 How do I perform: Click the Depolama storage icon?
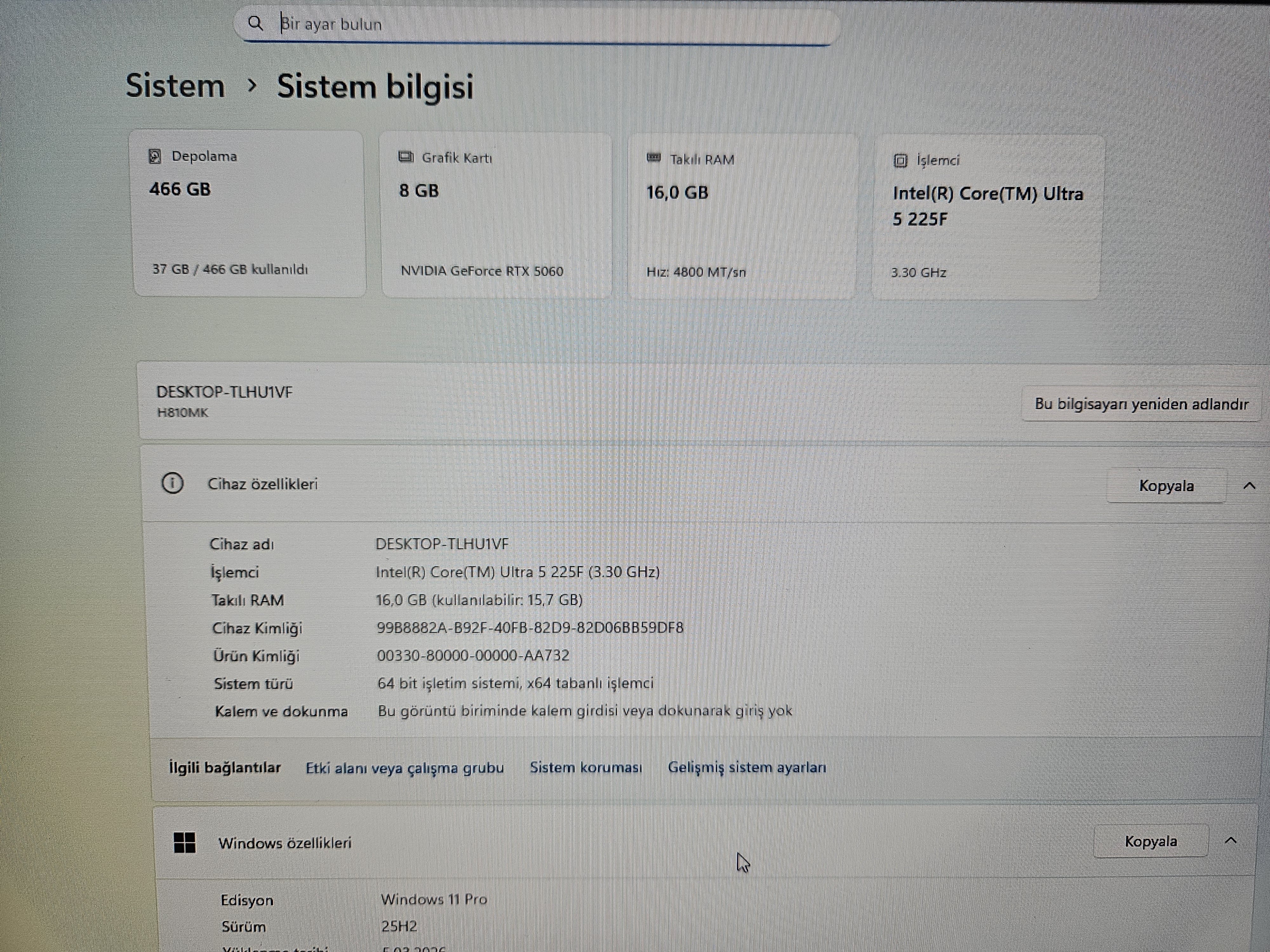(x=154, y=156)
